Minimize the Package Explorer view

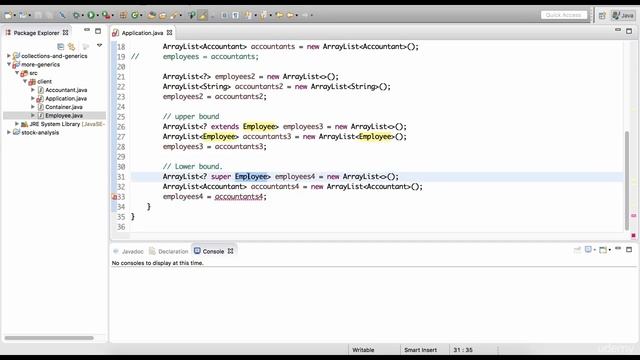click(x=87, y=30)
